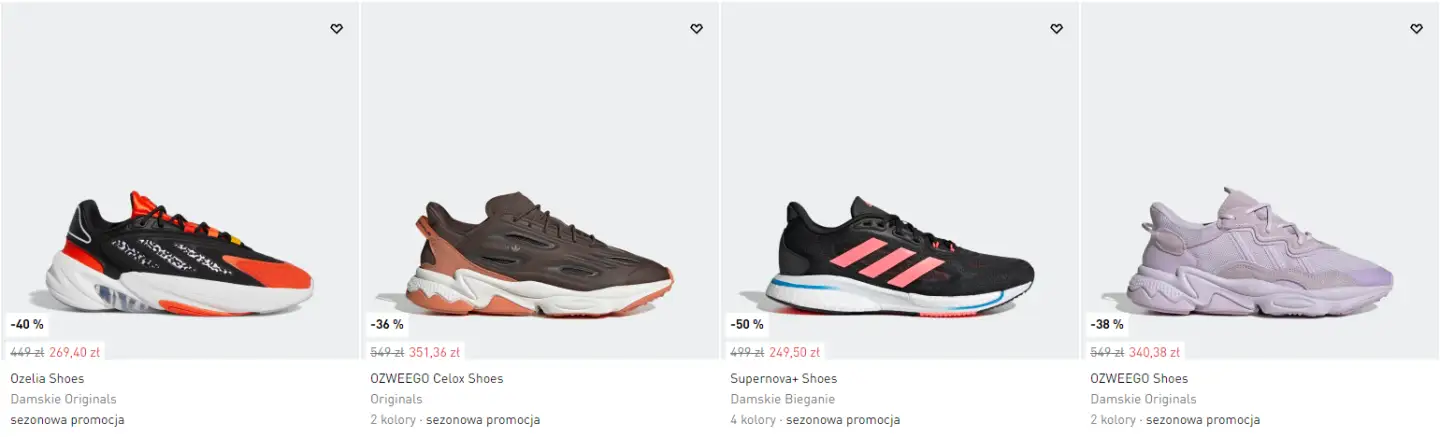View the purple OZWEEGO shoe image

1260,252
